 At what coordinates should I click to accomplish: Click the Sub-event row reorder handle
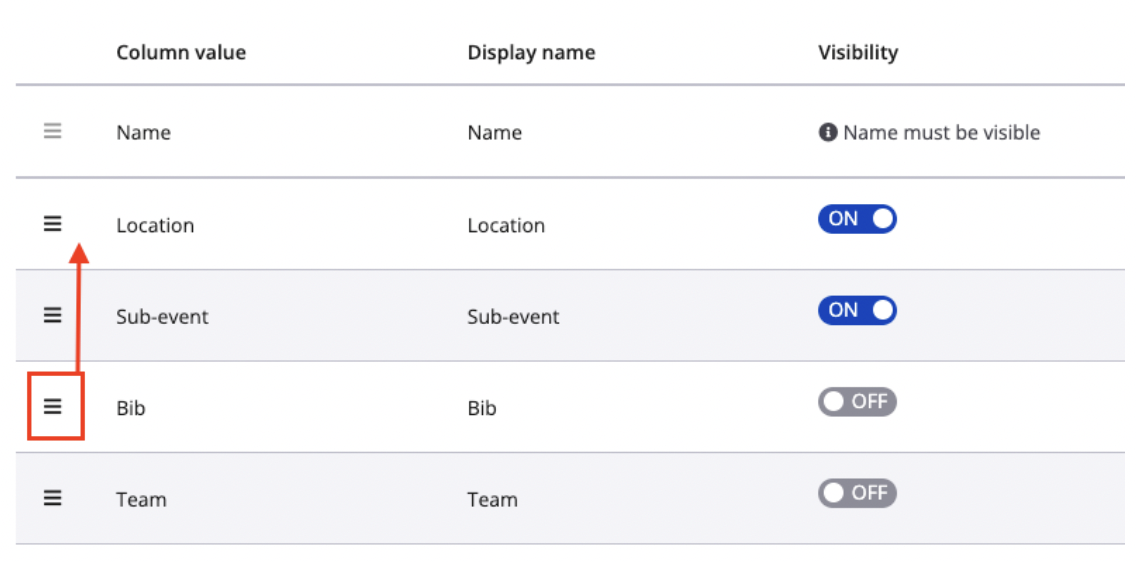53,315
